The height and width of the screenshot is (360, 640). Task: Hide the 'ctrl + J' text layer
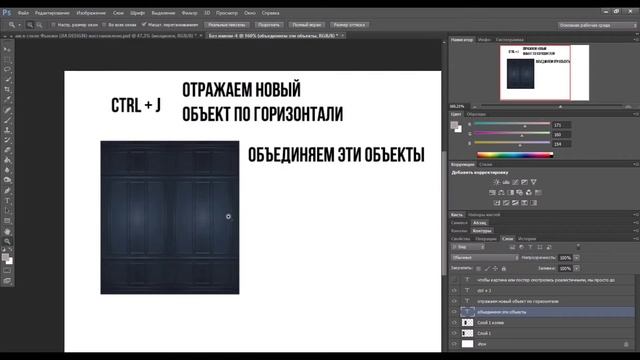pos(454,291)
